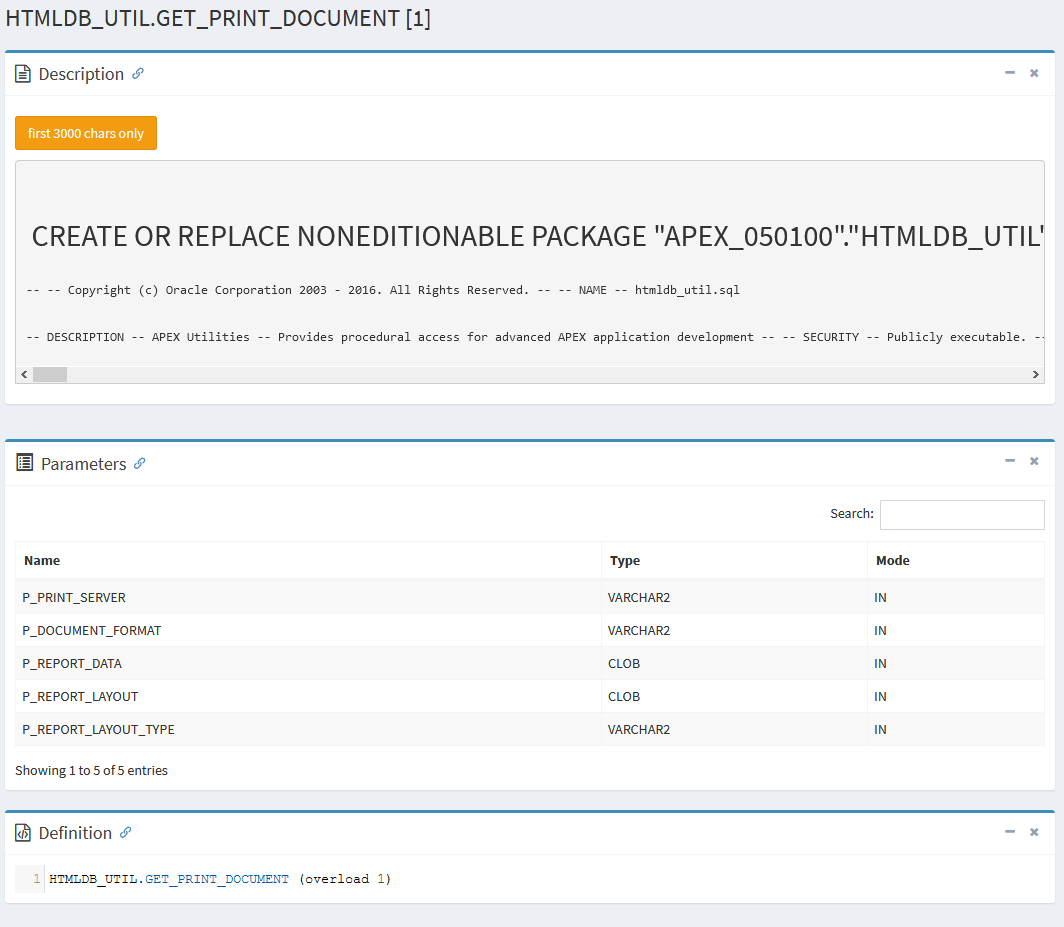Image resolution: width=1064 pixels, height=927 pixels.
Task: Click the document icon beside Description heading
Action: [21, 73]
